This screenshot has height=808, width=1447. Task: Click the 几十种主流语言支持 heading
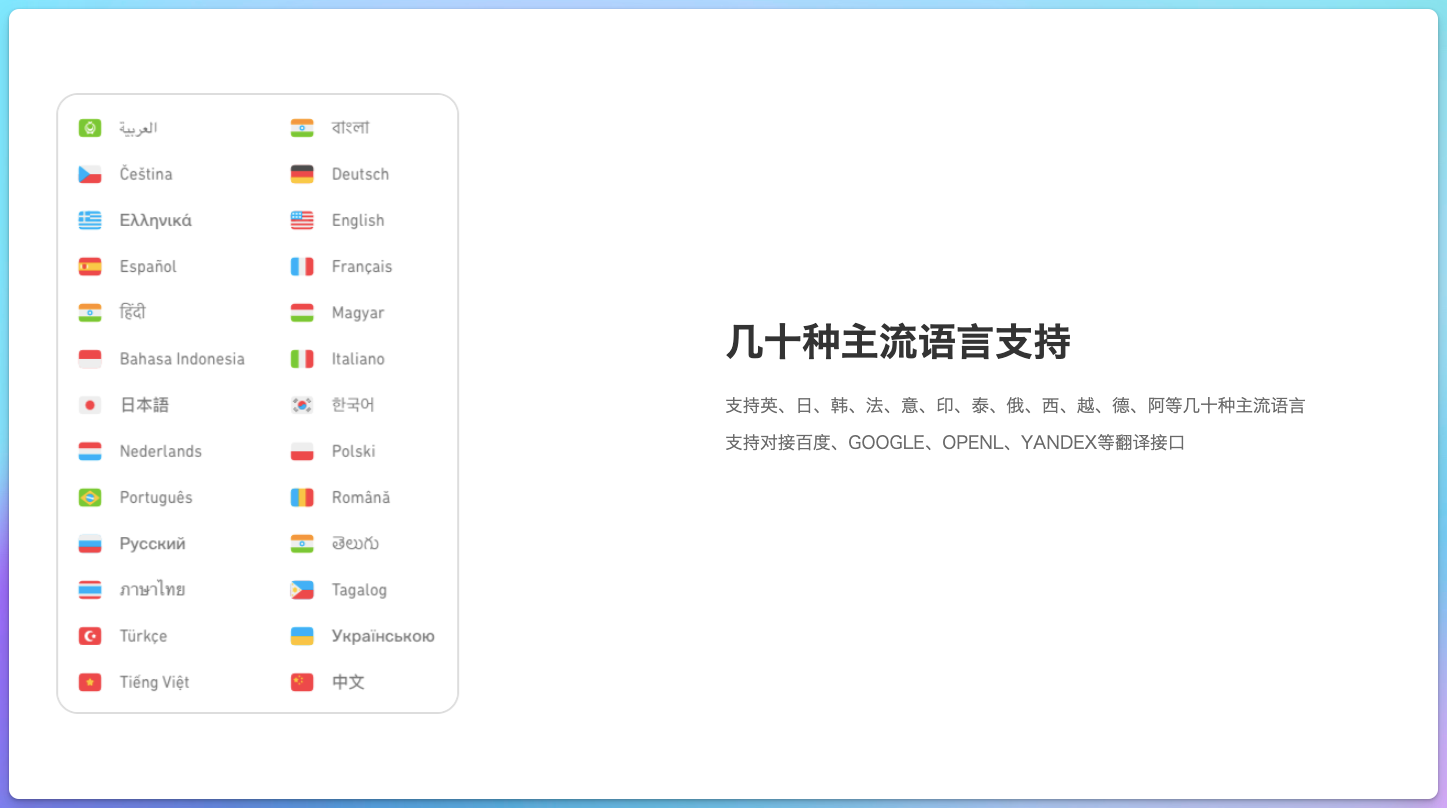coord(898,341)
